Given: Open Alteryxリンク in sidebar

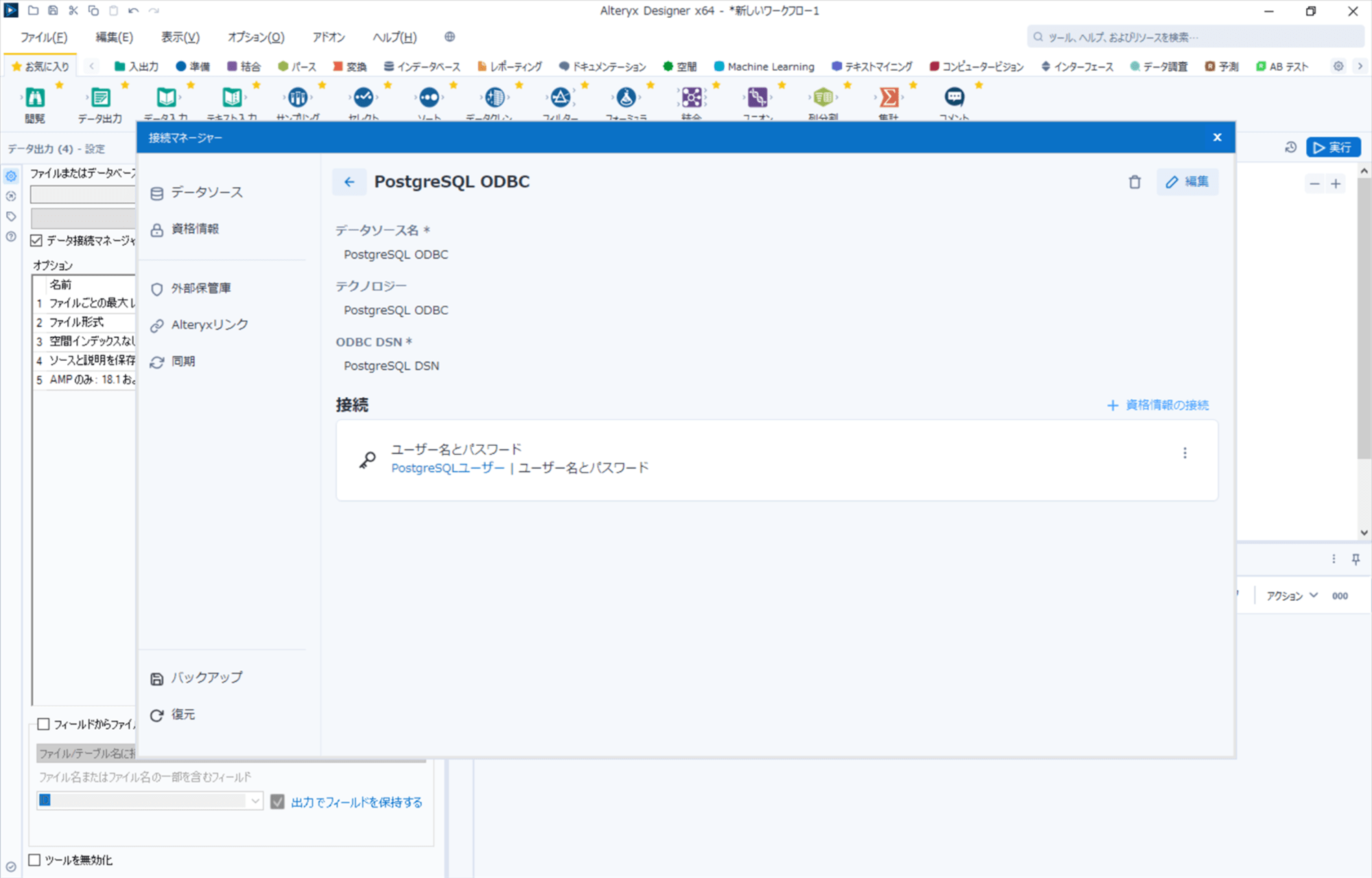Looking at the screenshot, I should pyautogui.click(x=200, y=324).
